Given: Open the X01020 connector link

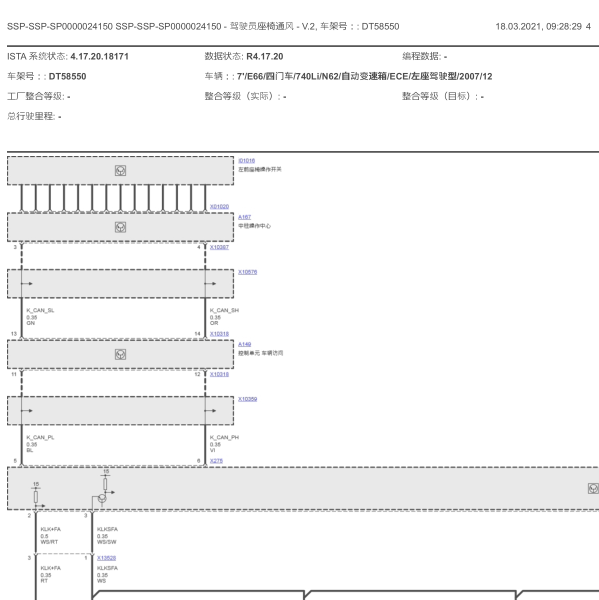Looking at the screenshot, I should 219,207.
